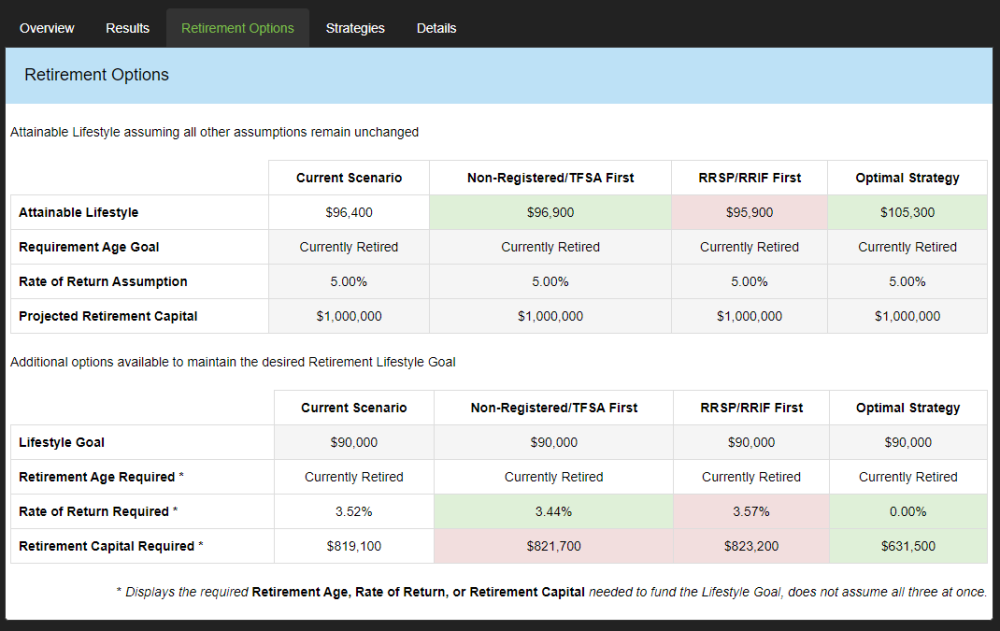
Task: Click the highlighted $95,900 RRSP/RRIF cell
Action: click(x=748, y=212)
